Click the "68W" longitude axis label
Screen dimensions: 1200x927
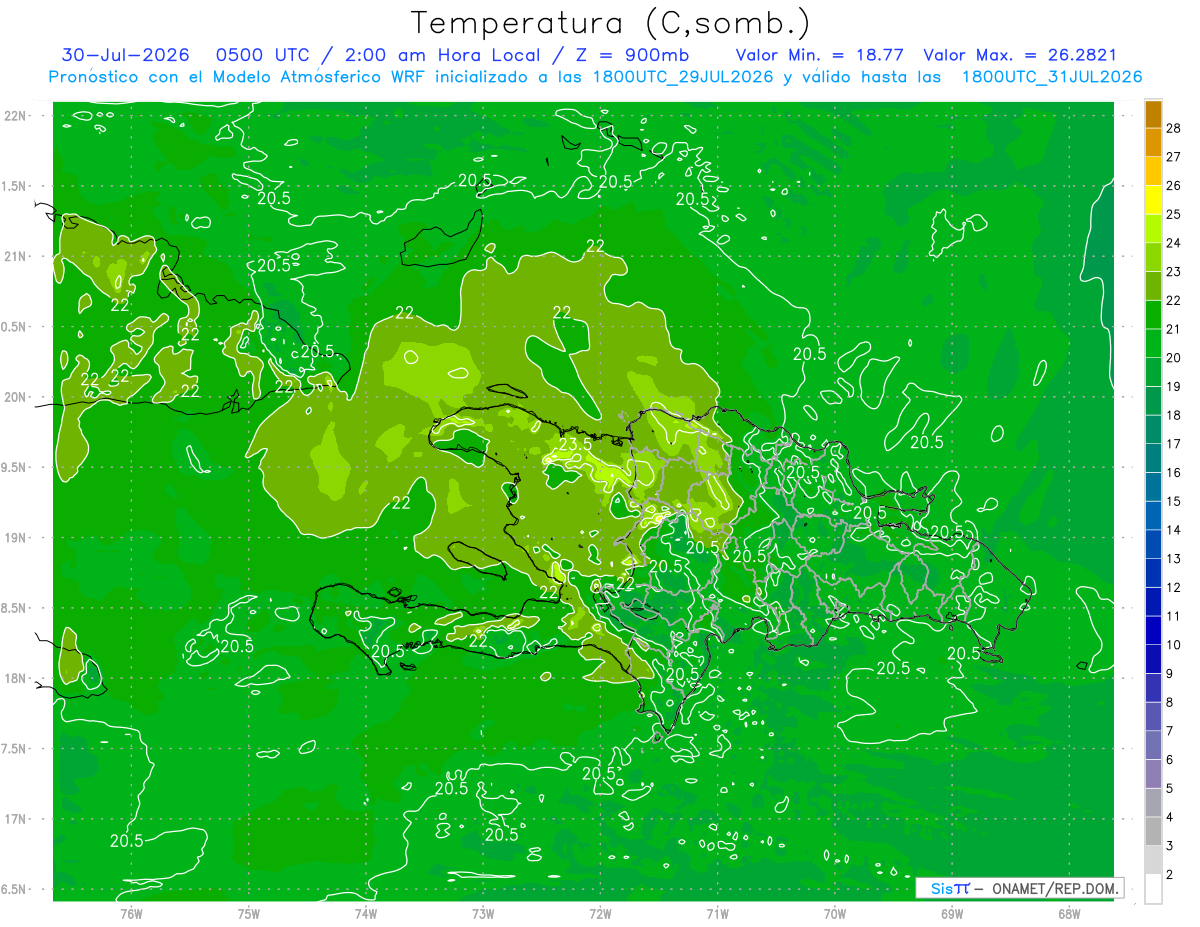coord(1068,912)
